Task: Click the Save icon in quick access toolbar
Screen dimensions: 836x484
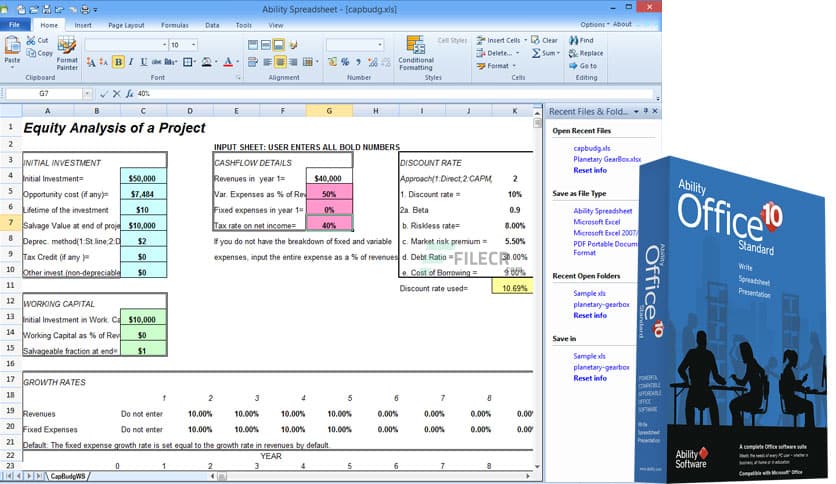Action: coord(46,10)
